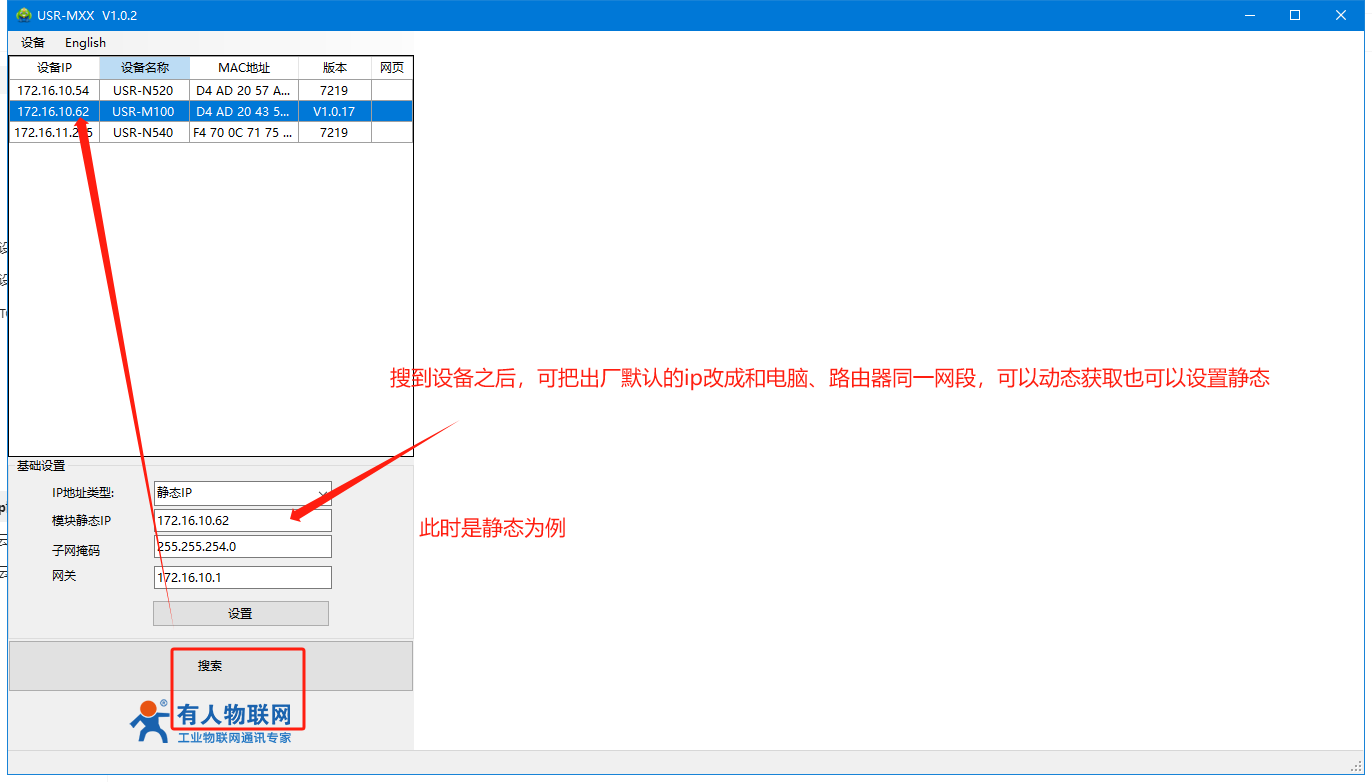Switch language via the English menu
This screenshot has width=1372, height=782.
tap(85, 43)
